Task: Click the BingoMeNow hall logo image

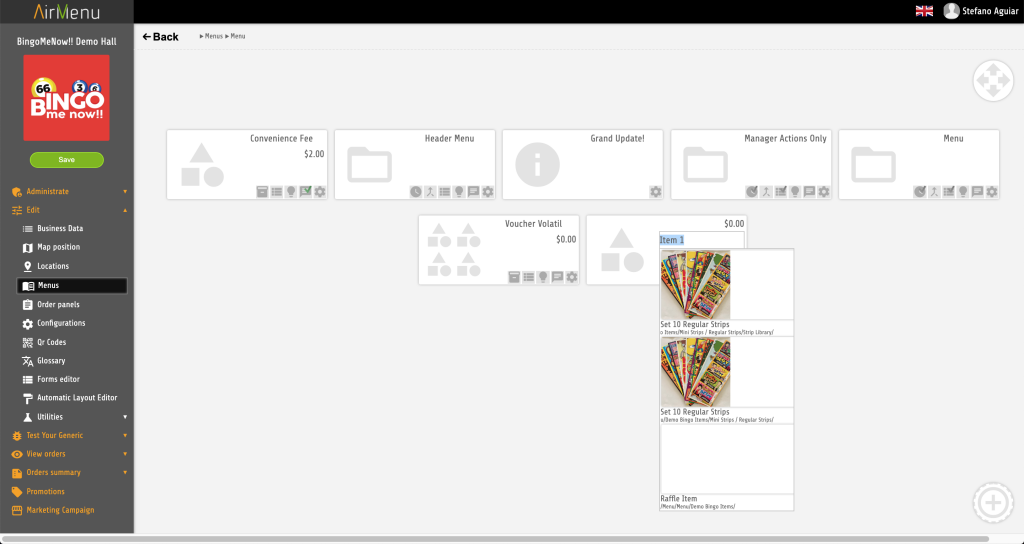Action: (67, 98)
